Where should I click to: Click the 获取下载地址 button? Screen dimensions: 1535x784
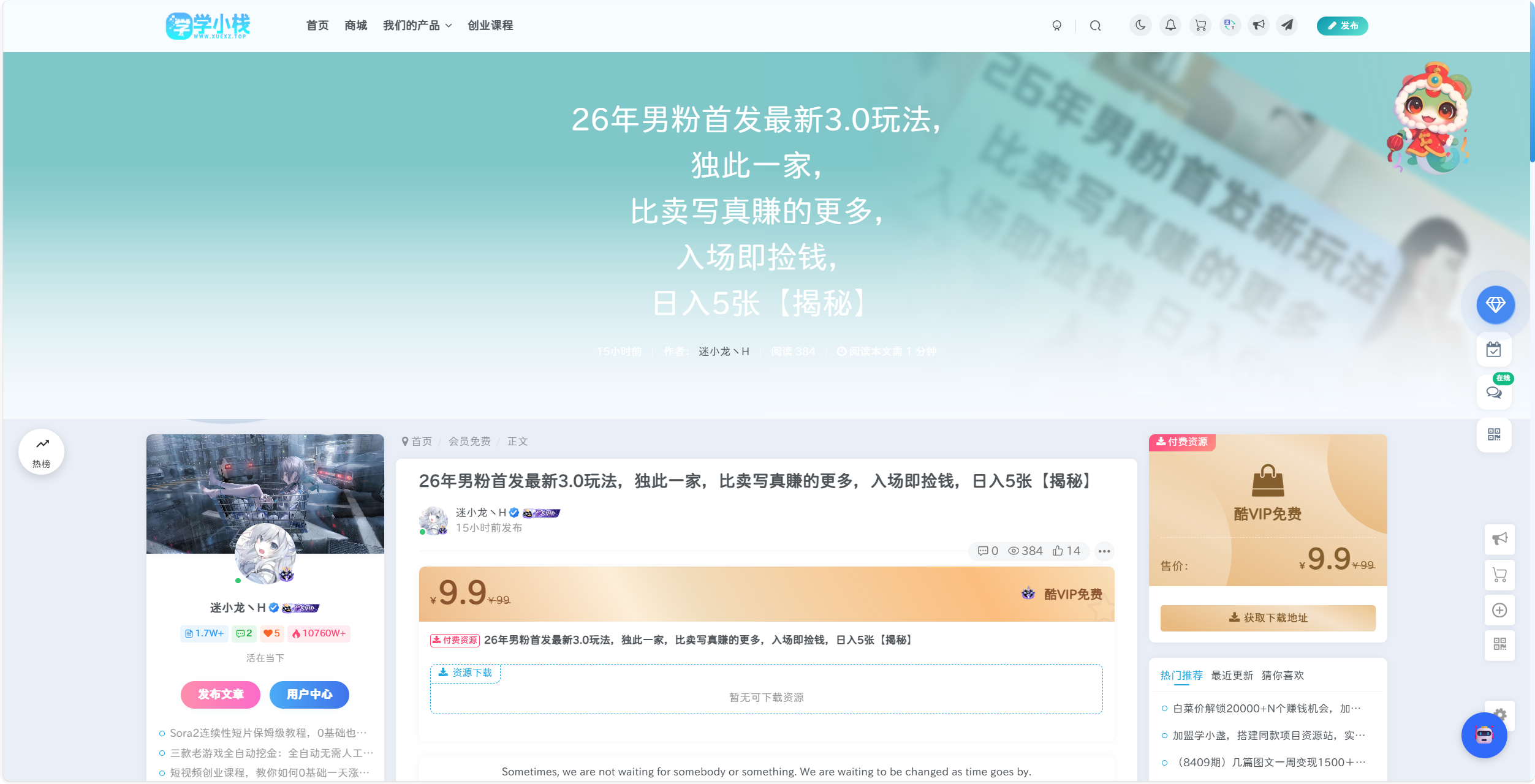[x=1268, y=618]
